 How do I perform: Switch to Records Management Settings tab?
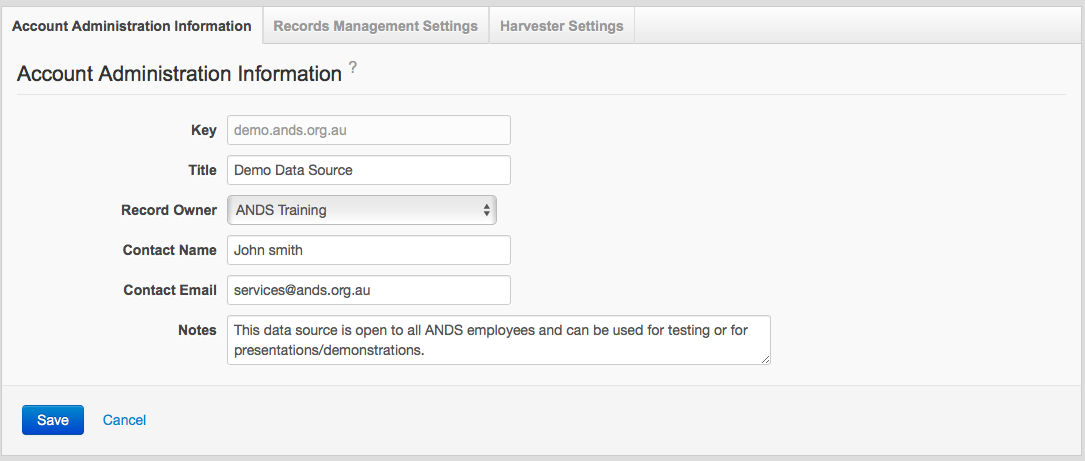[375, 26]
